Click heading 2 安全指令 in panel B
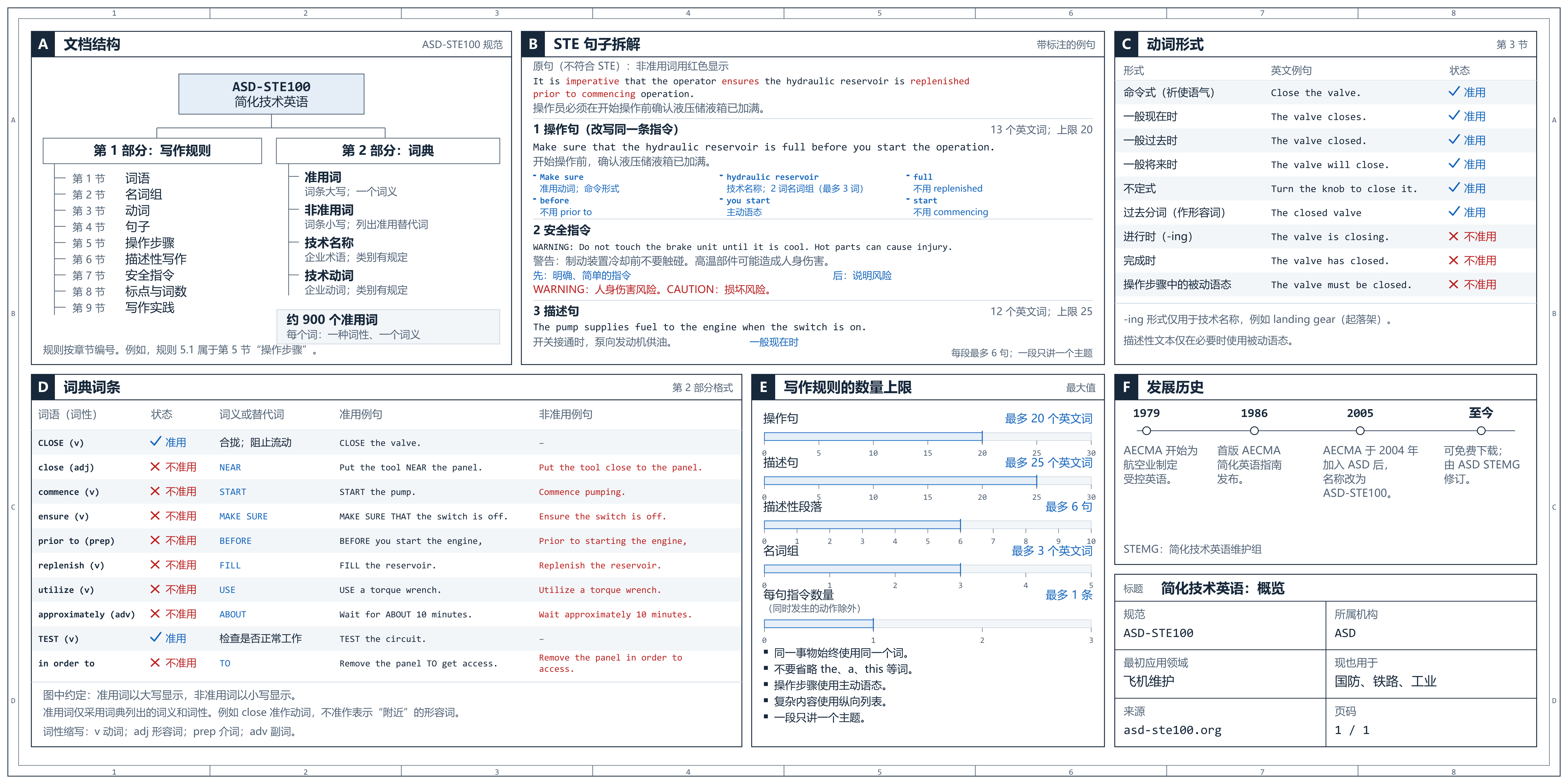Screen dimensions: 1568x784 pyautogui.click(x=562, y=230)
